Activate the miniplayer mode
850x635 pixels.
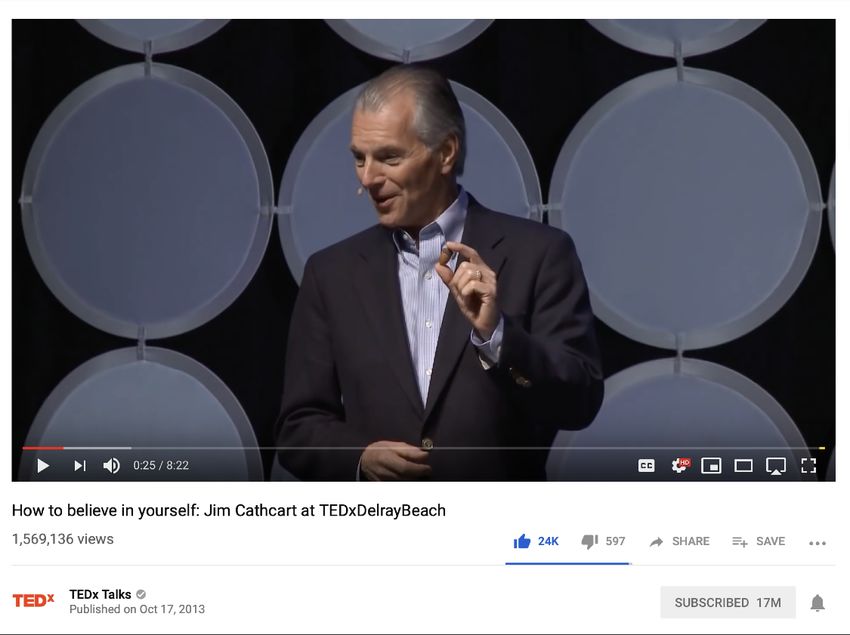point(711,465)
